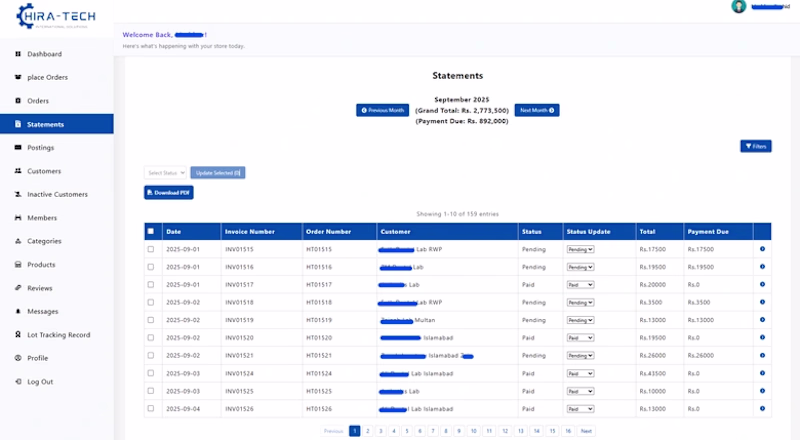This screenshot has height=440, width=800.
Task: Toggle the select-all checkbox in table header
Action: (151, 231)
